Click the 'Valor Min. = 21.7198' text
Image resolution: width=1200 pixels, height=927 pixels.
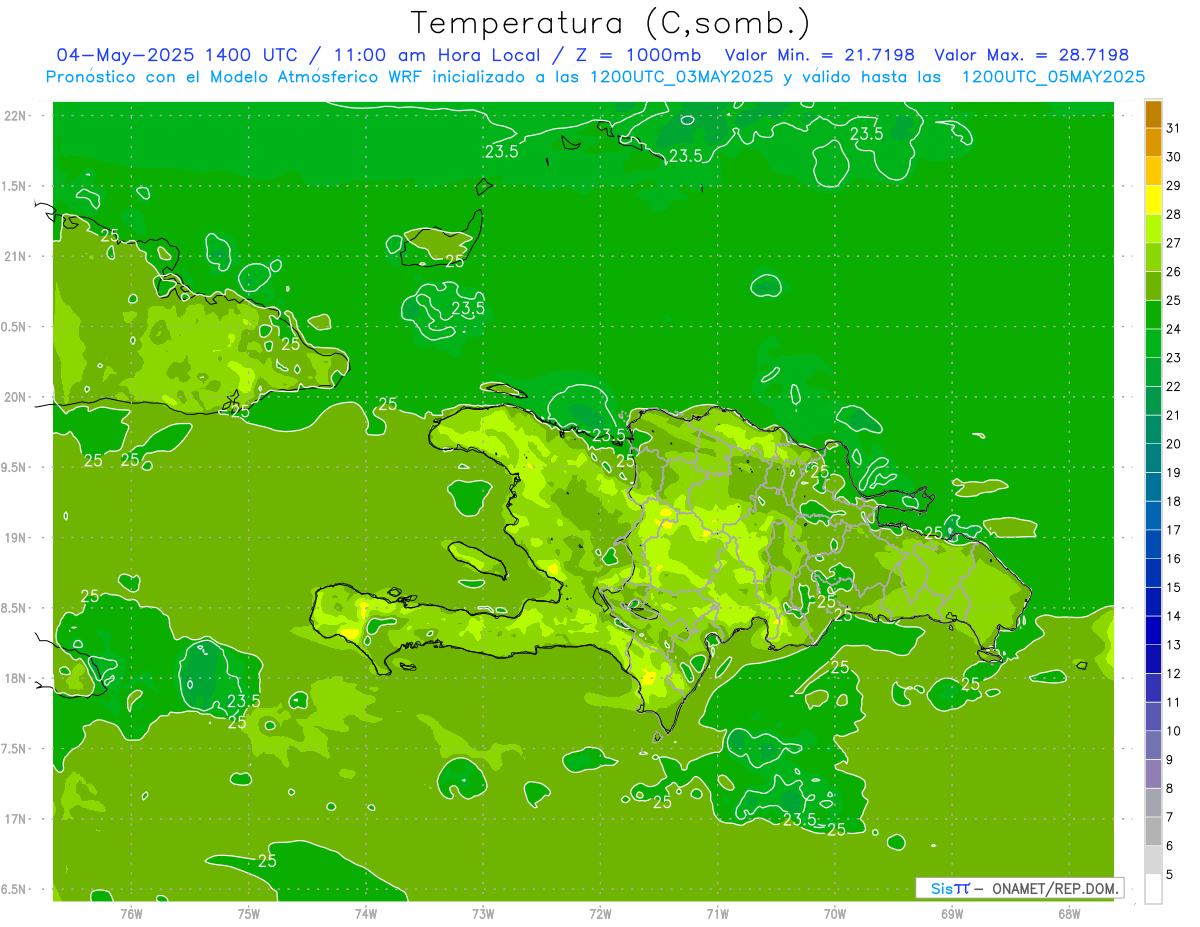click(x=820, y=55)
